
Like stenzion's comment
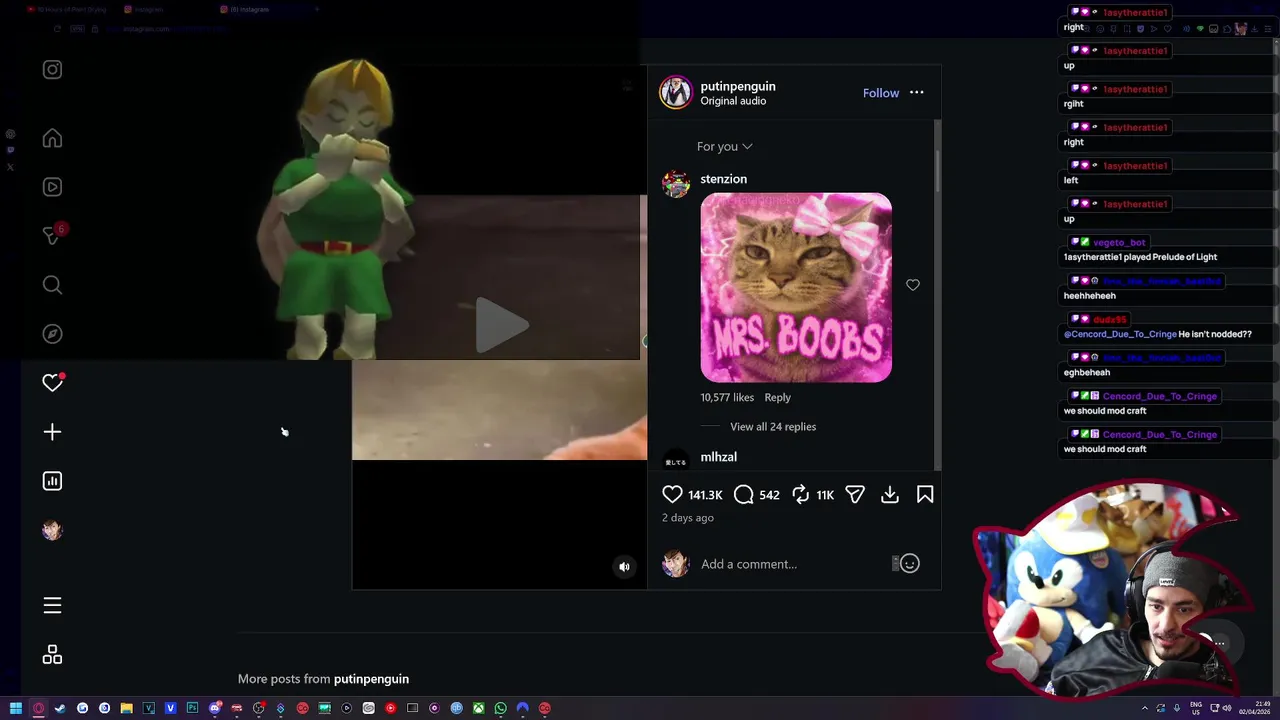913,285
